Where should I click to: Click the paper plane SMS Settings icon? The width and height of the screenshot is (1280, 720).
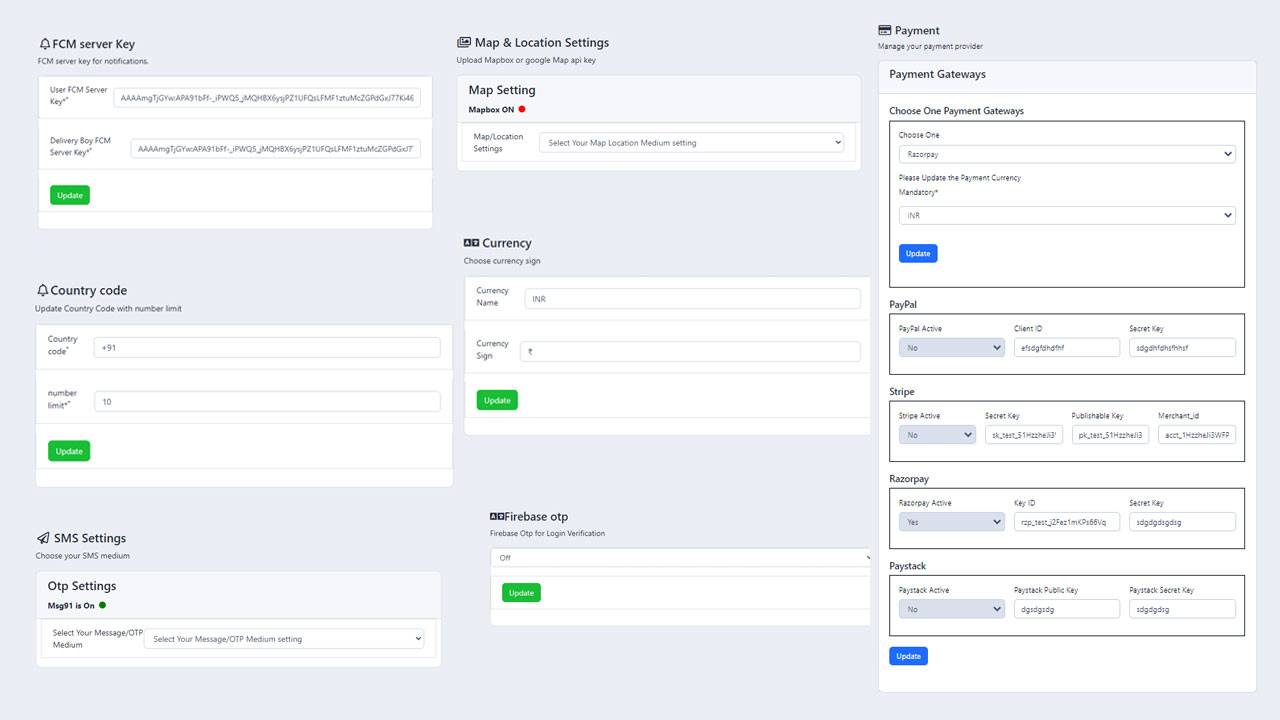(x=43, y=538)
